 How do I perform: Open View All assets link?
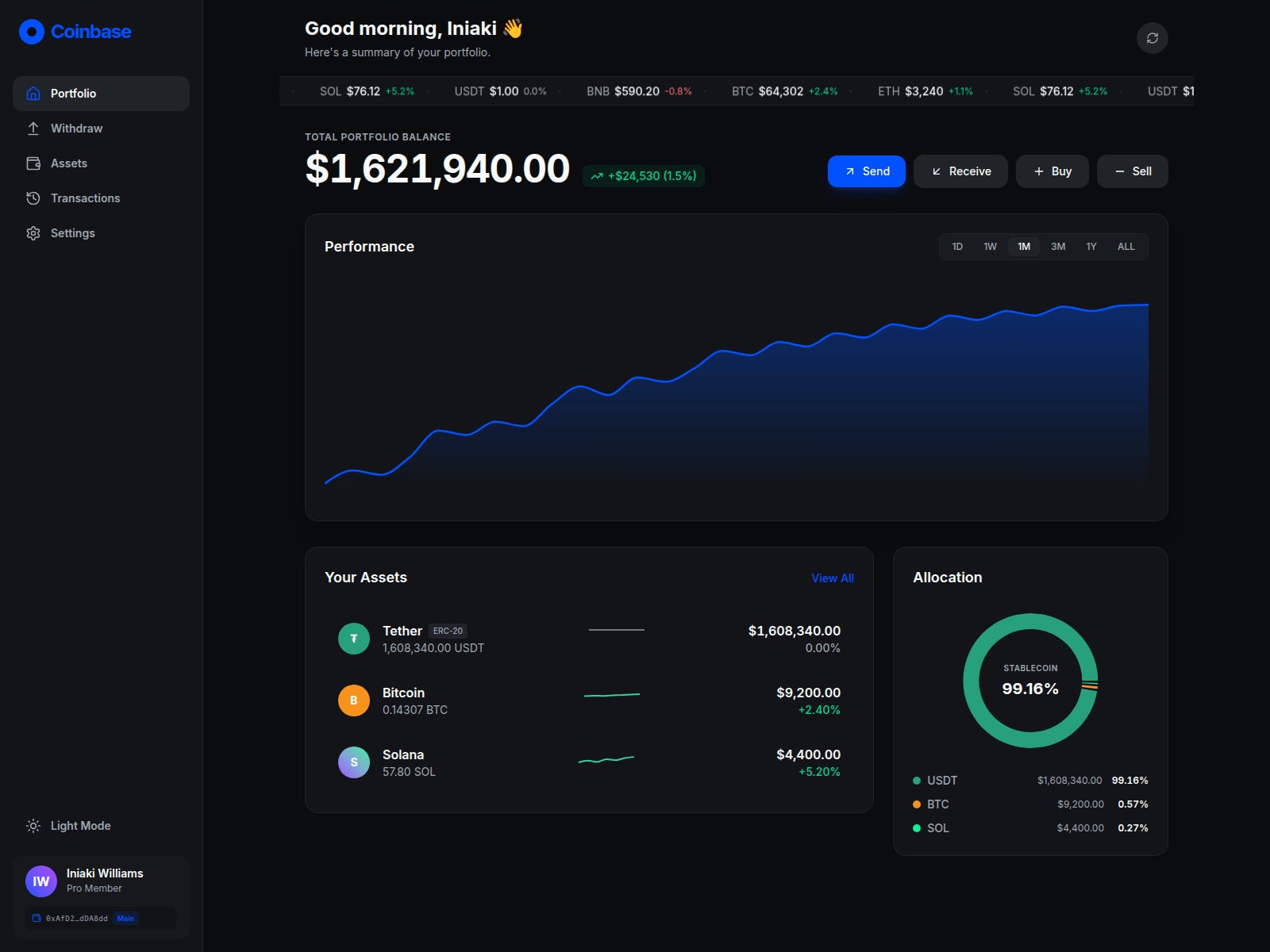pos(833,578)
